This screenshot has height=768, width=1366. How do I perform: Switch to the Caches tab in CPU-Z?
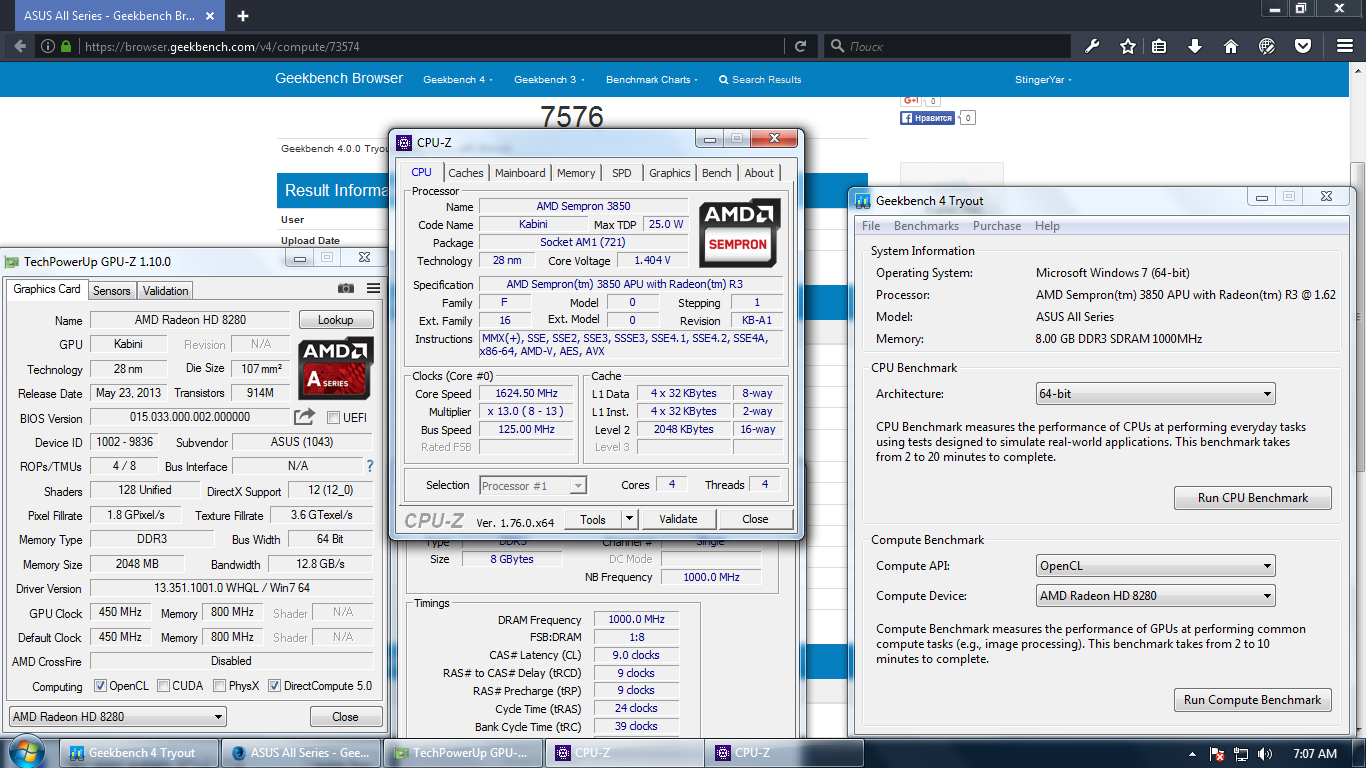(x=466, y=173)
